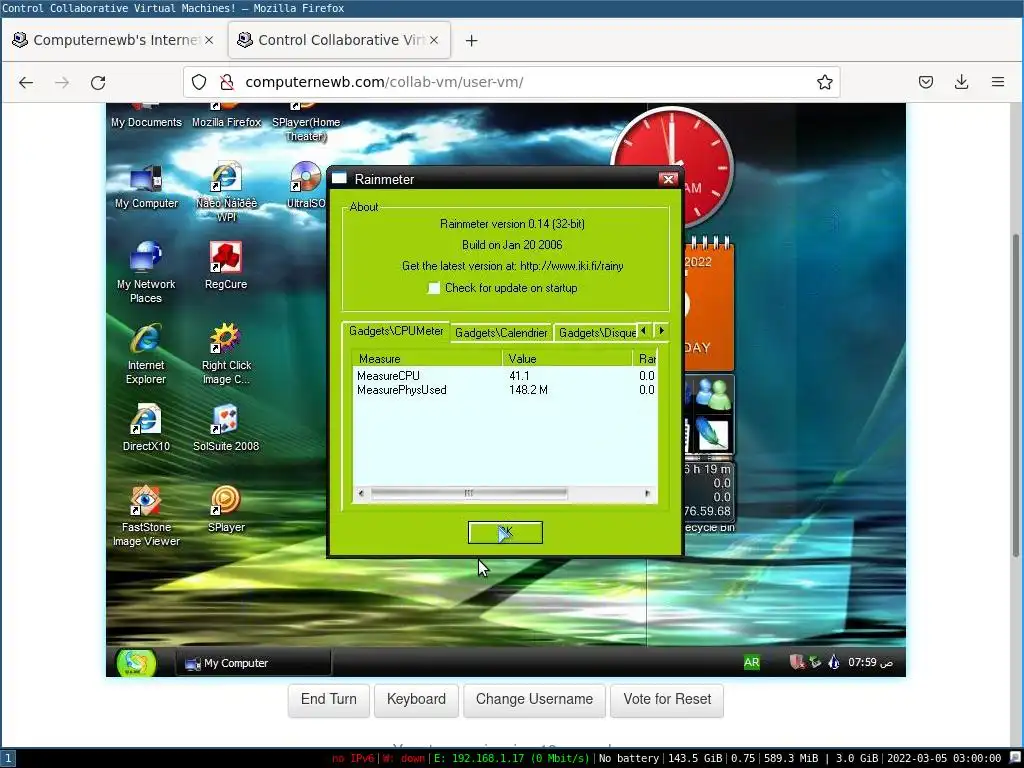
Task: Switch to the Gadgets\Disque tab
Action: 596,332
